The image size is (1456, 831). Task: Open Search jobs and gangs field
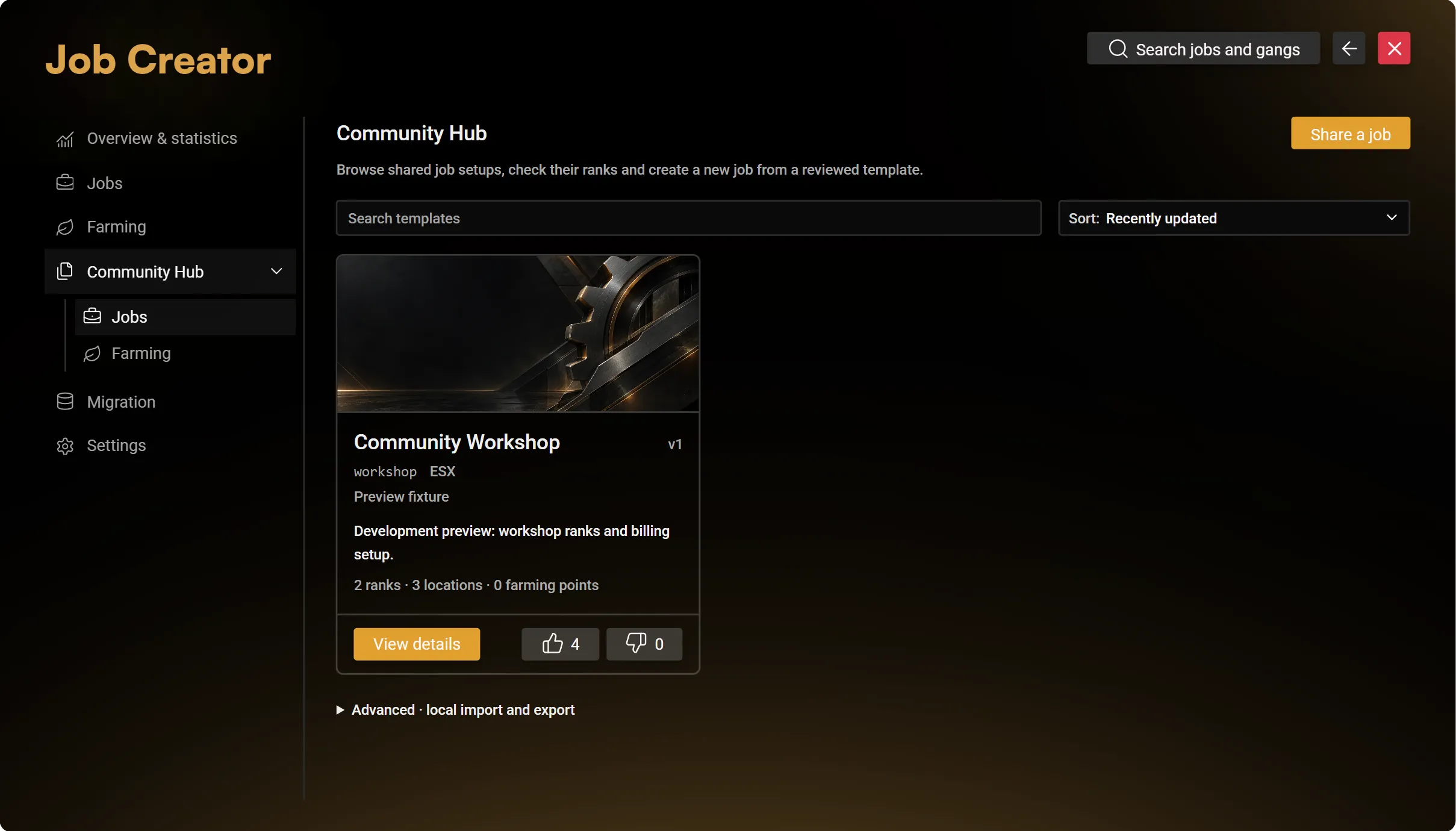click(1203, 48)
